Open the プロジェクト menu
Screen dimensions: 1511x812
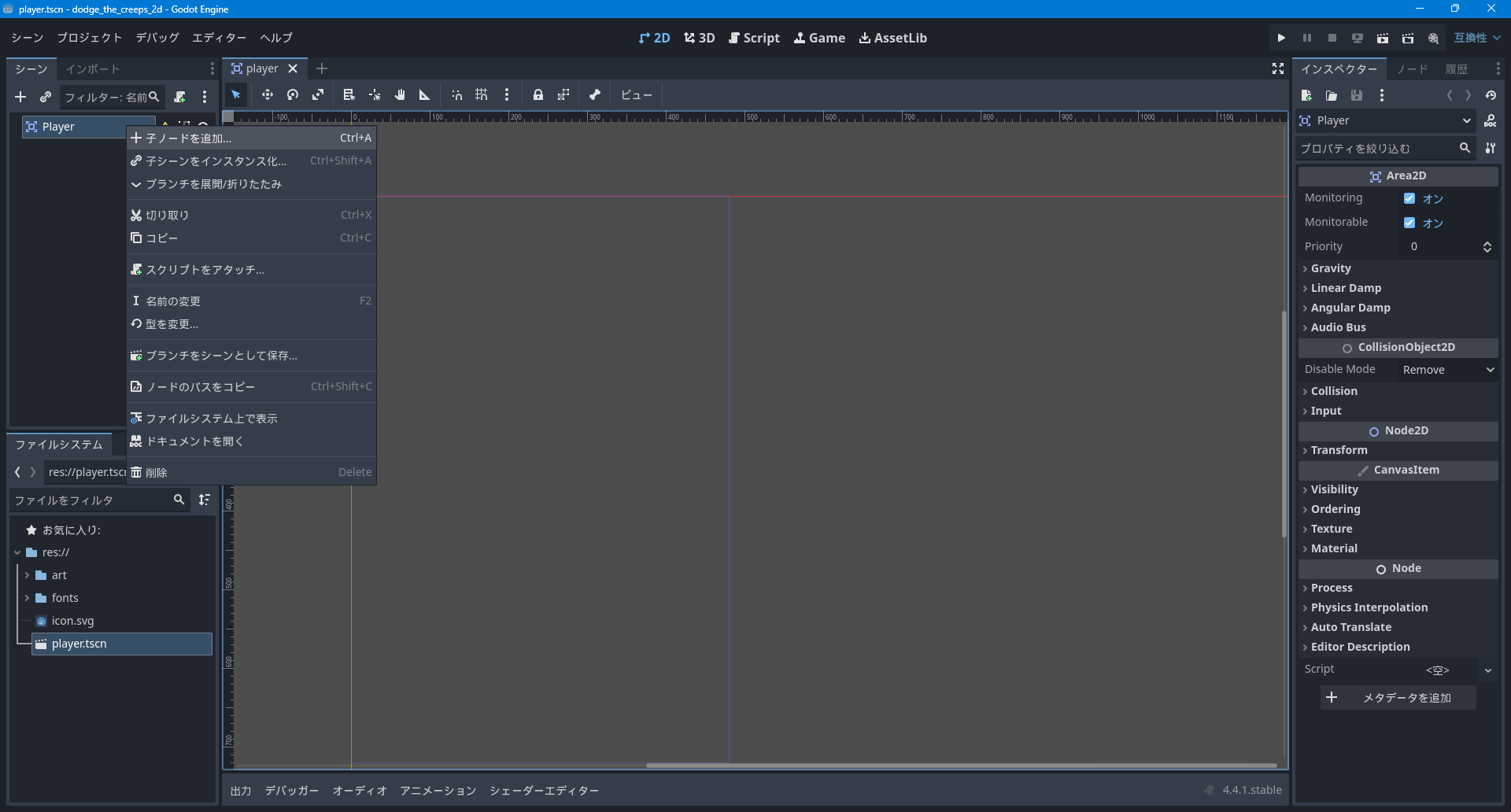(90, 38)
